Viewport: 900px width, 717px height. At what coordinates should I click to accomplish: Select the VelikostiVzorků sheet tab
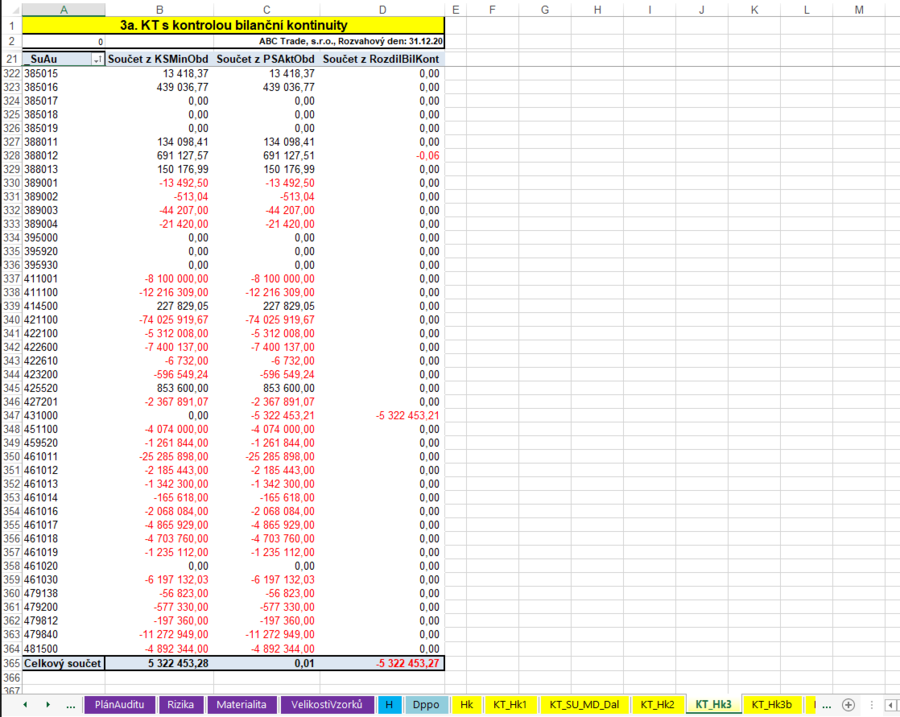(x=327, y=704)
